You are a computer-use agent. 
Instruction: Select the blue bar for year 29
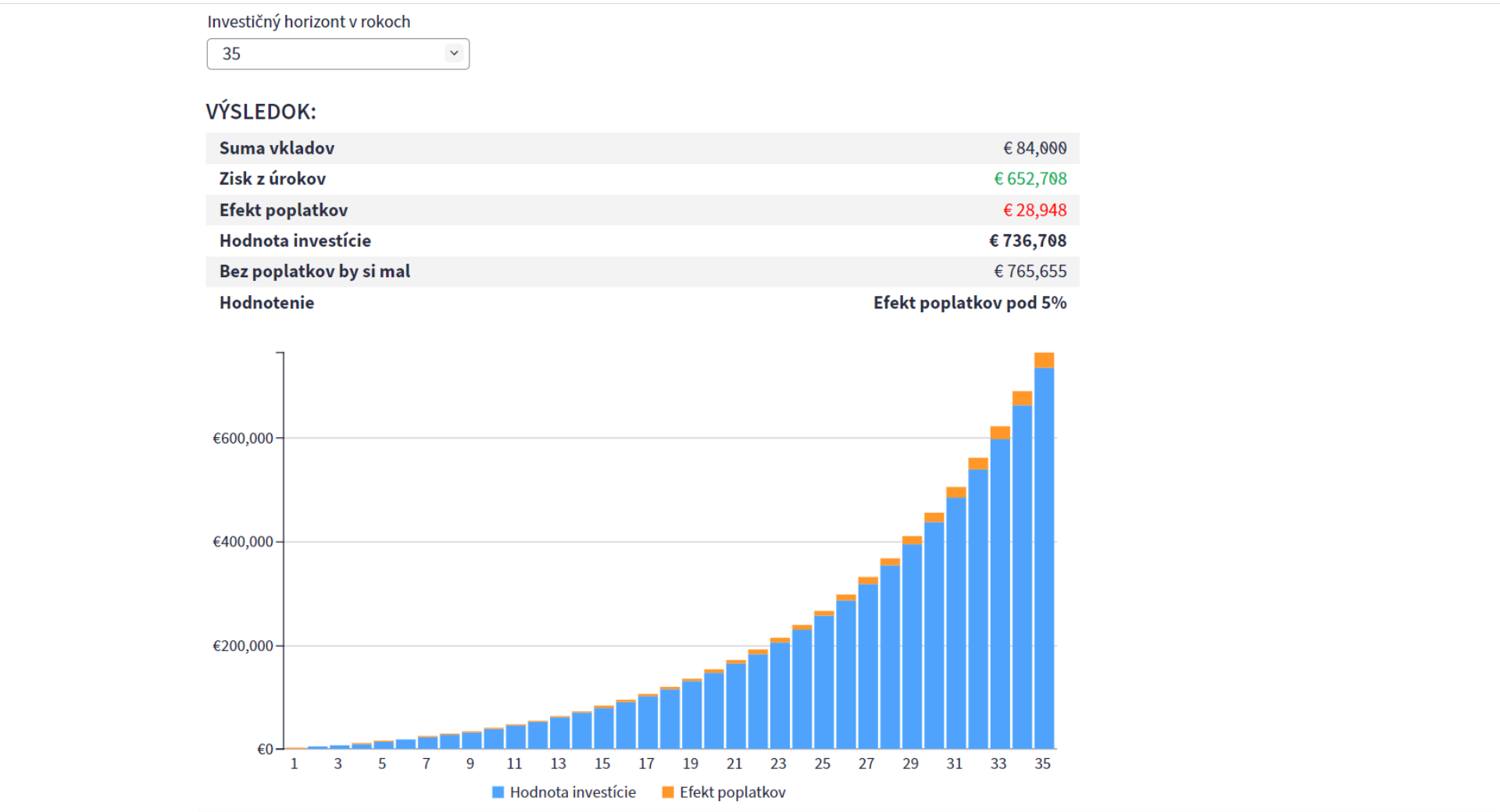[912, 648]
